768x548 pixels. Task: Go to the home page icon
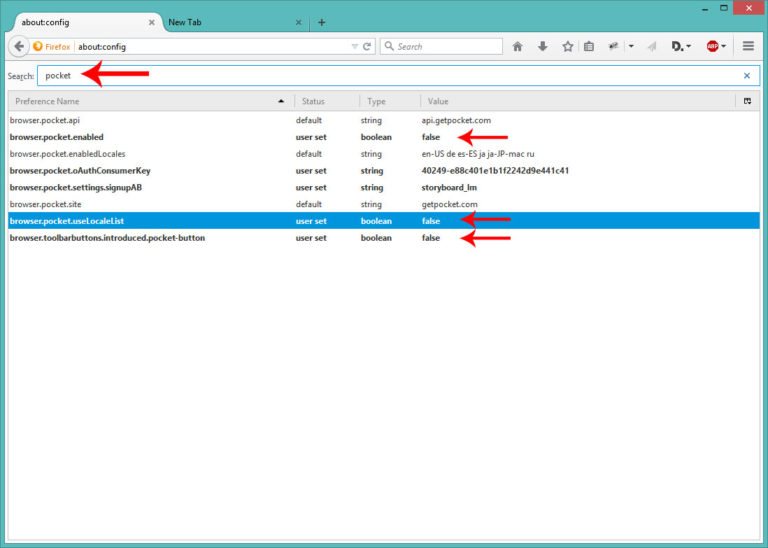[x=517, y=47]
